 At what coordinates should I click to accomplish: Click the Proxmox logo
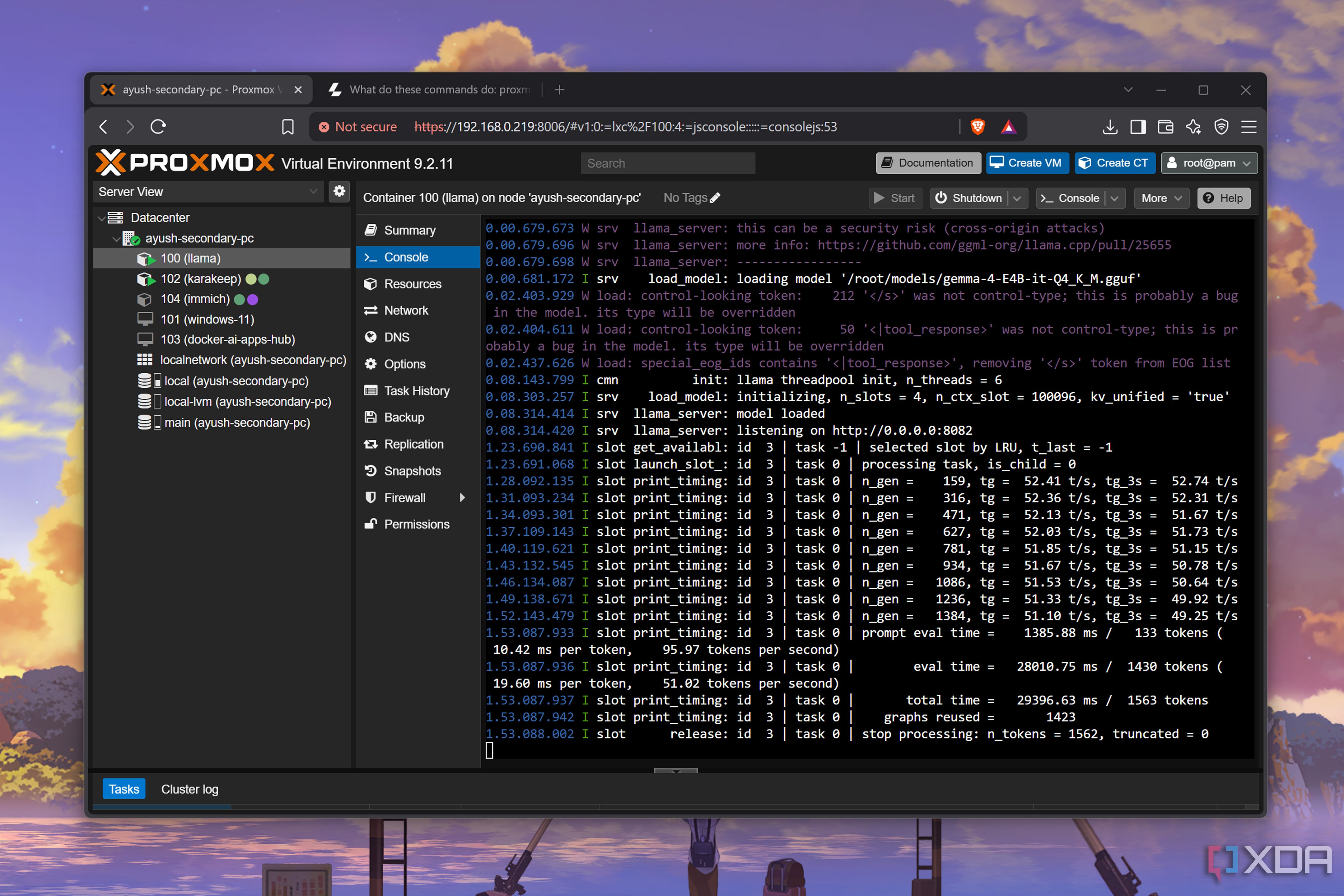[184, 163]
